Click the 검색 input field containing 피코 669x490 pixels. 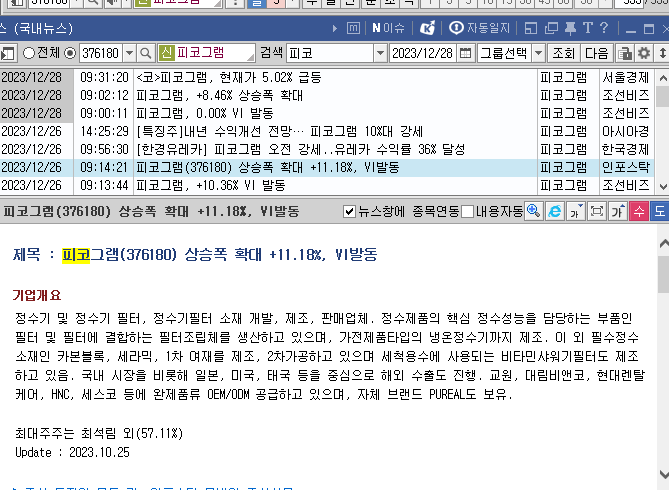[x=330, y=53]
